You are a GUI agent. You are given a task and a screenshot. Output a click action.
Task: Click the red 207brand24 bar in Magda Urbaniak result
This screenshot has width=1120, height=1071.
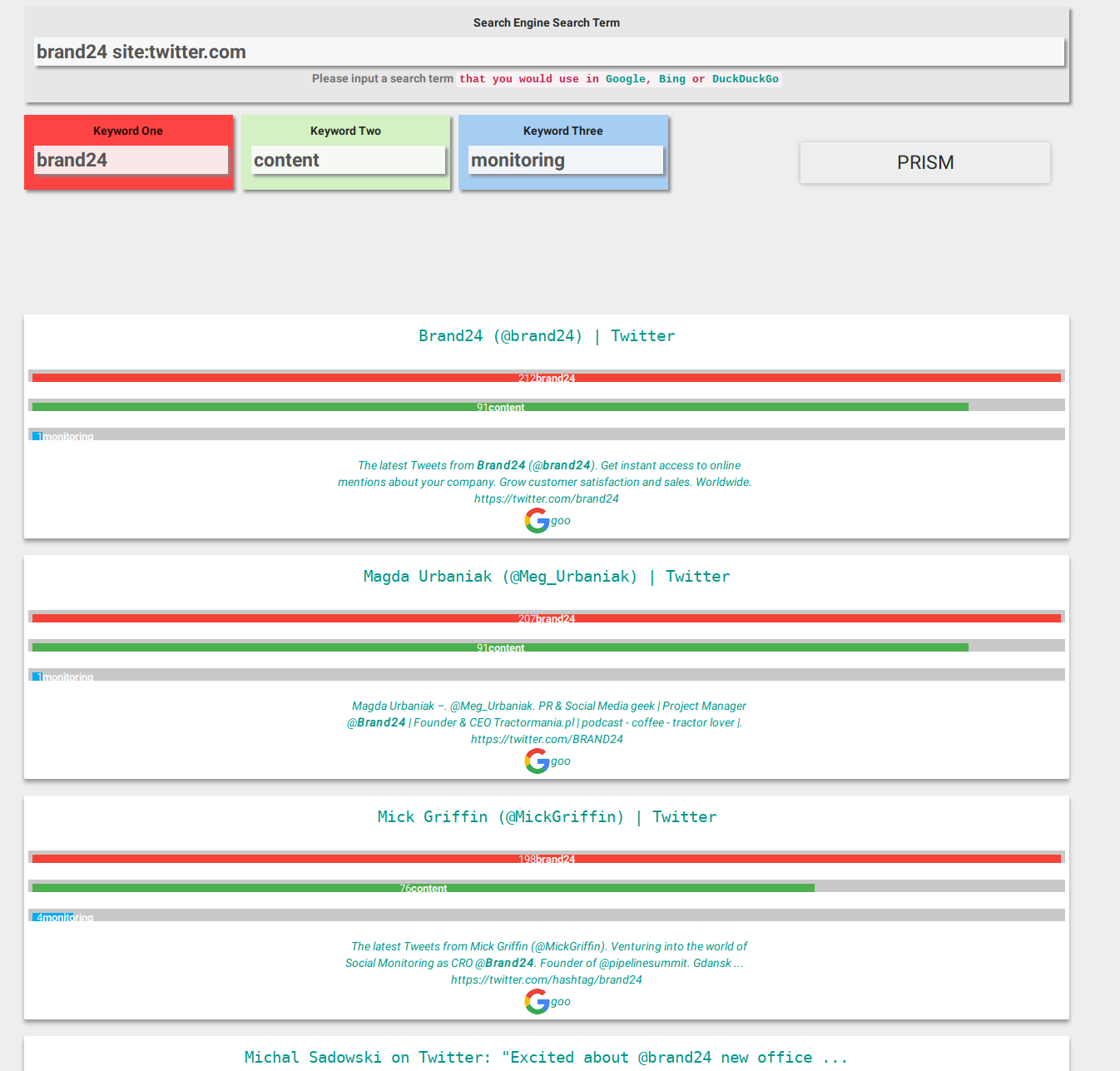click(x=547, y=618)
